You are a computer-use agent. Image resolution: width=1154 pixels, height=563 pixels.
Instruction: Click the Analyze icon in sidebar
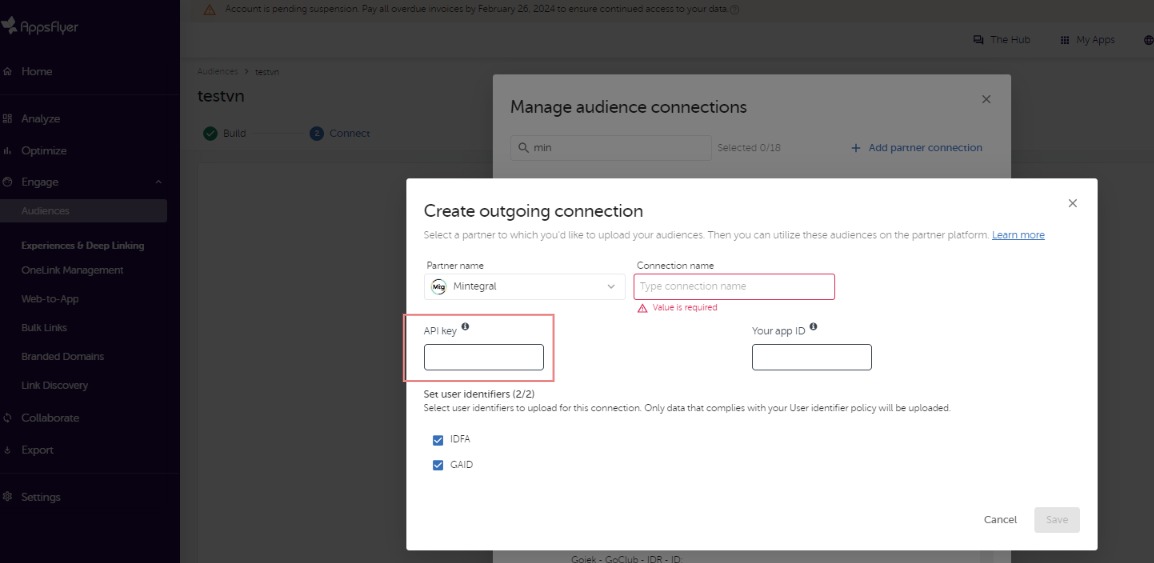[7, 118]
